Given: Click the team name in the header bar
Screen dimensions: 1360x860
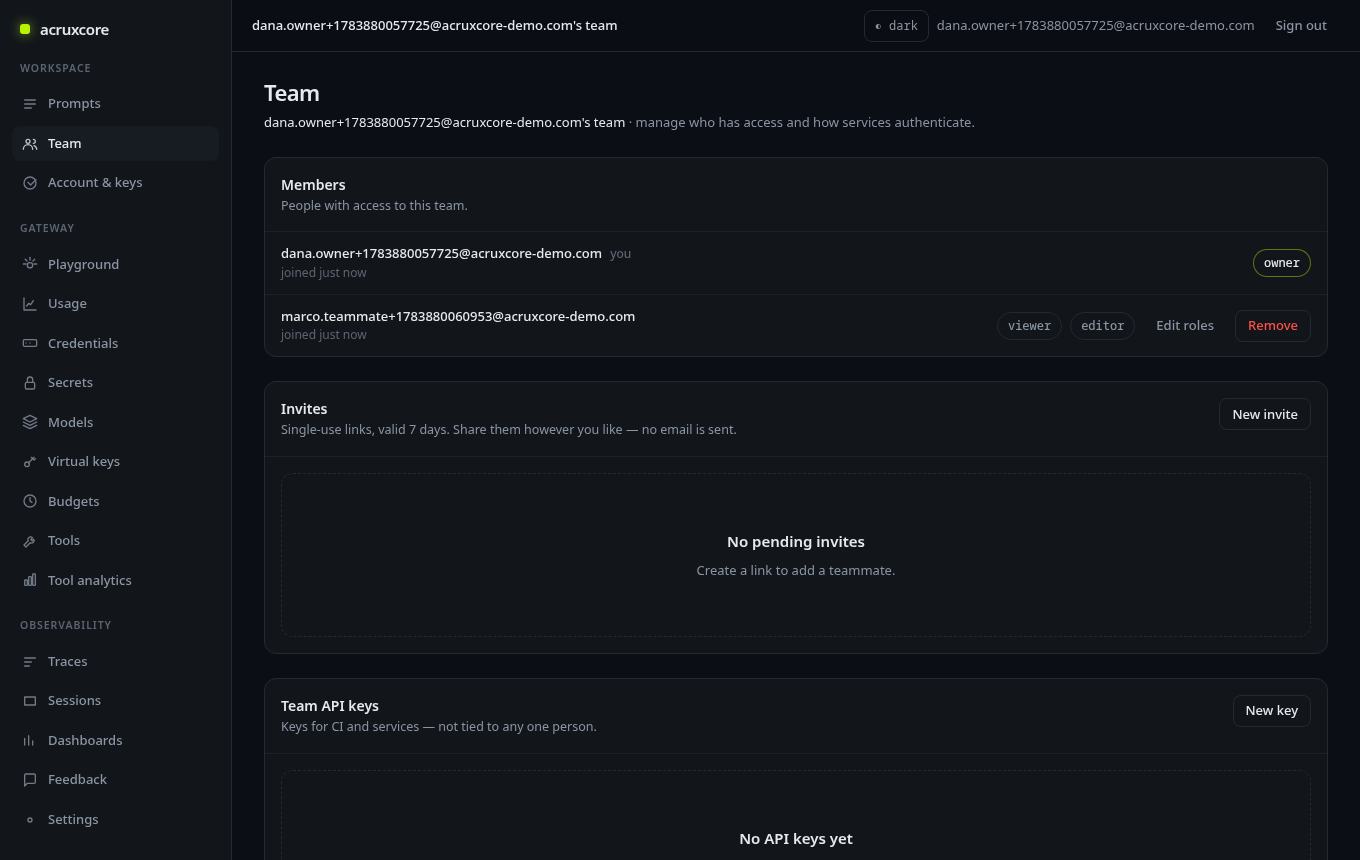Looking at the screenshot, I should click(434, 26).
